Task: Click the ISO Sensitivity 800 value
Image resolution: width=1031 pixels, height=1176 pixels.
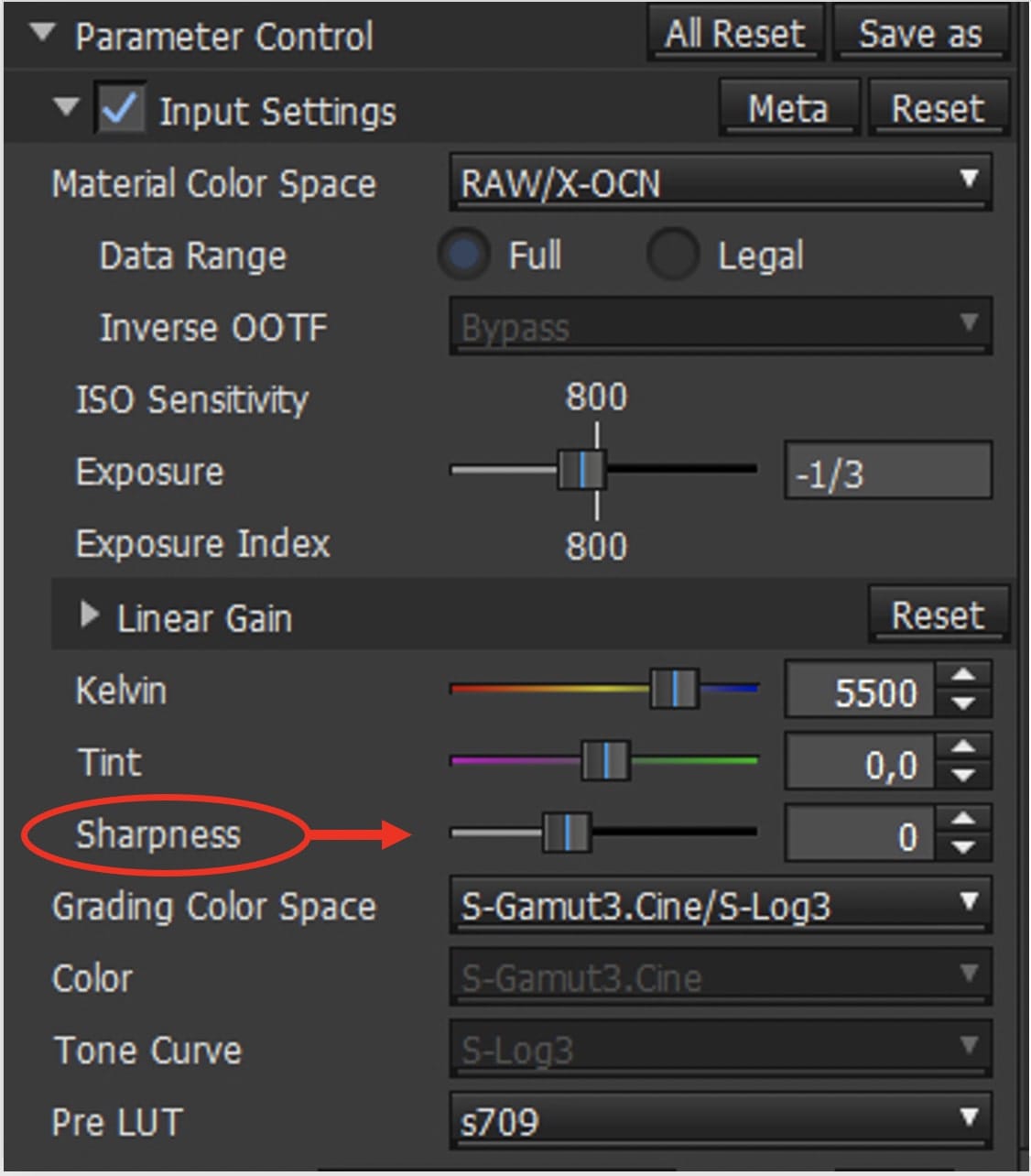Action: tap(596, 397)
